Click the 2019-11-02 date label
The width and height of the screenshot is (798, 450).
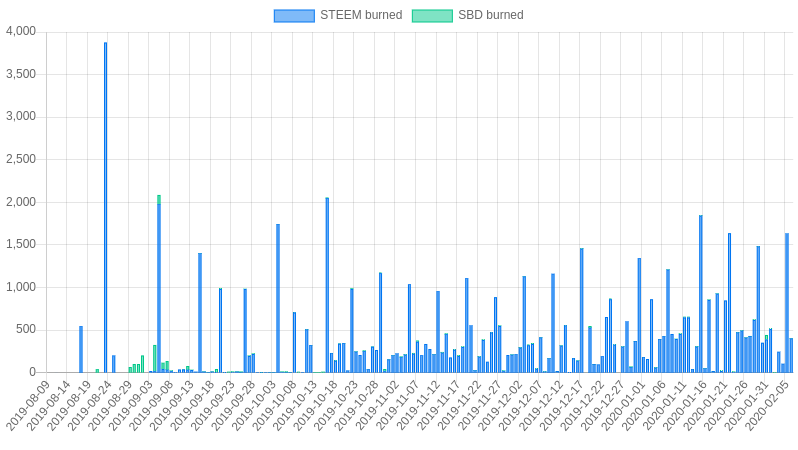coord(377,405)
